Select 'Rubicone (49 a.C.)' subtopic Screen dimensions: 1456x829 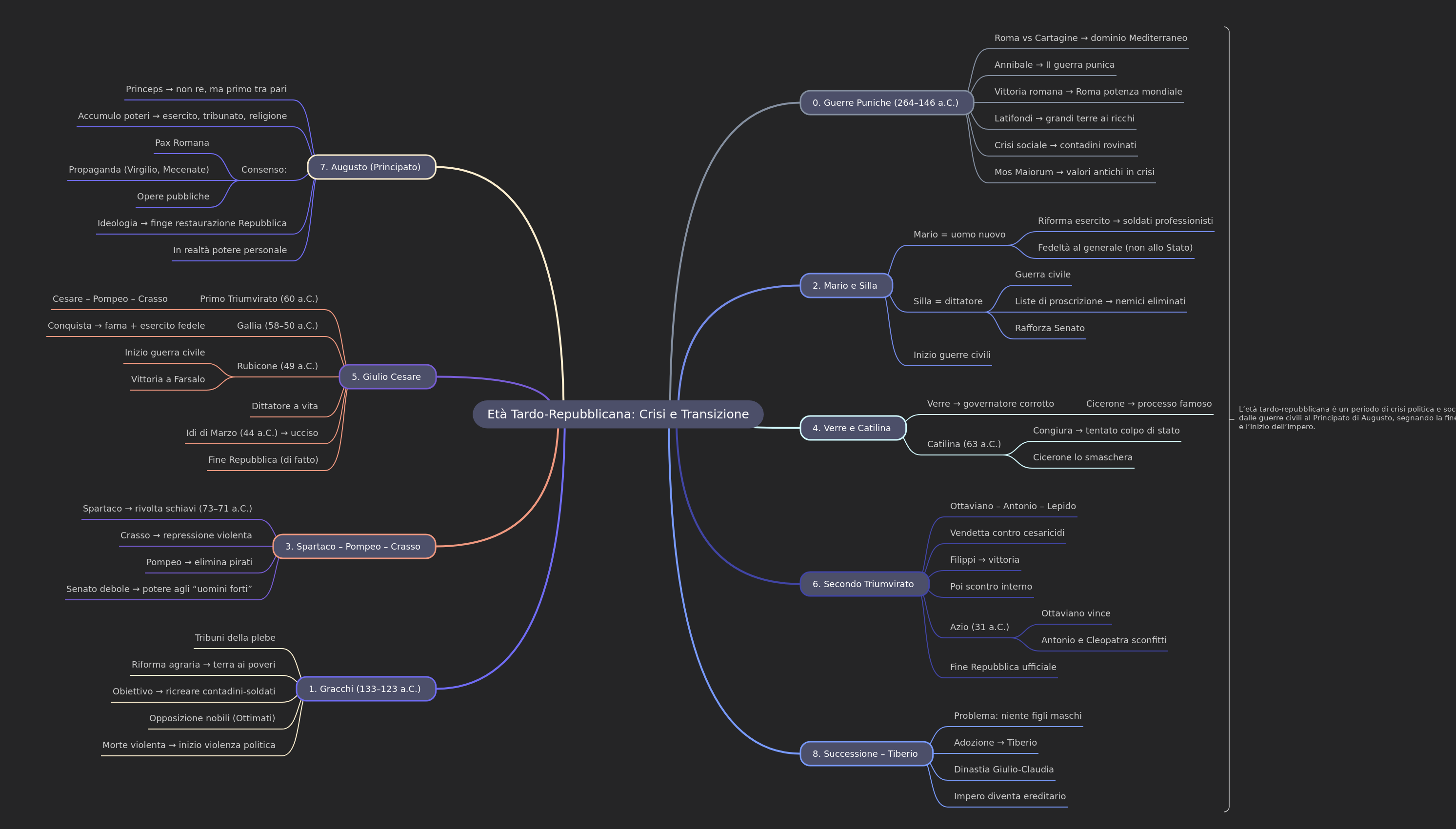pyautogui.click(x=278, y=366)
